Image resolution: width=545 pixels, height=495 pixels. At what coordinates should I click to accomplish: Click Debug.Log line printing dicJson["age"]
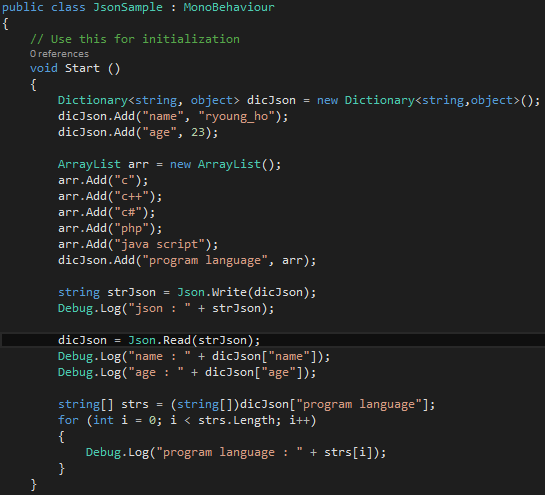point(187,372)
